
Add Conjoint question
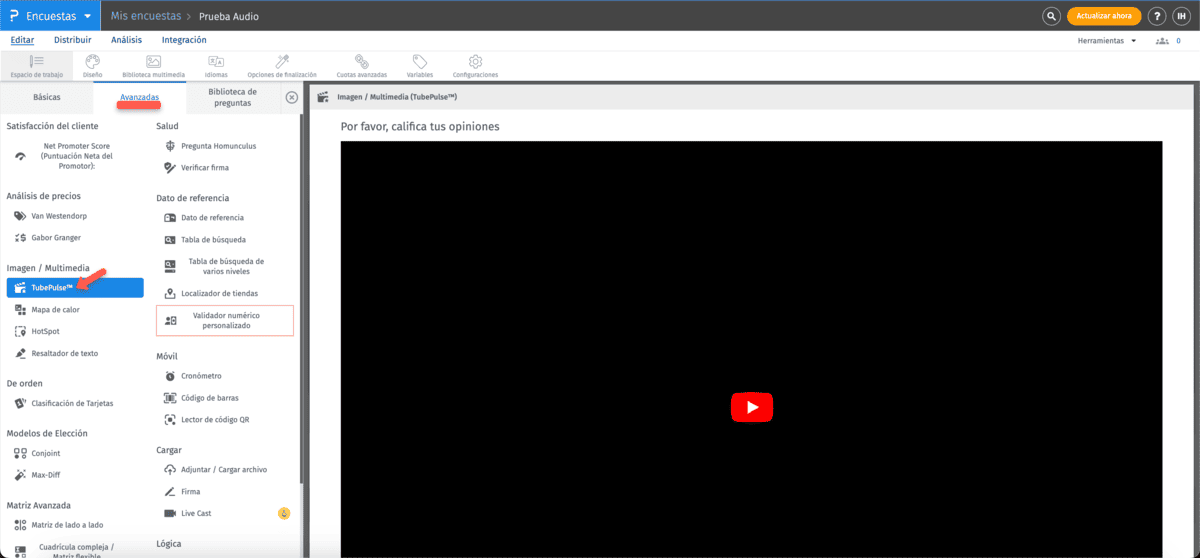(45, 454)
